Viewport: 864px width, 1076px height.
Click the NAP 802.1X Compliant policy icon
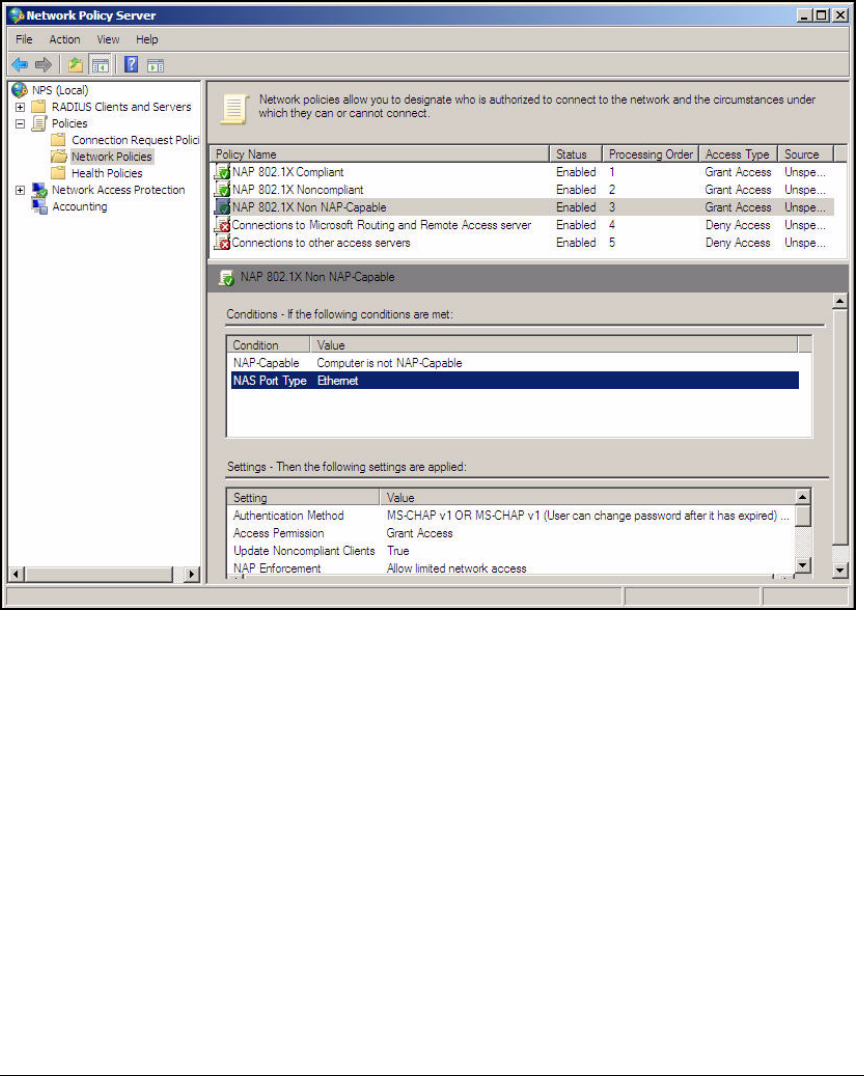(x=222, y=172)
